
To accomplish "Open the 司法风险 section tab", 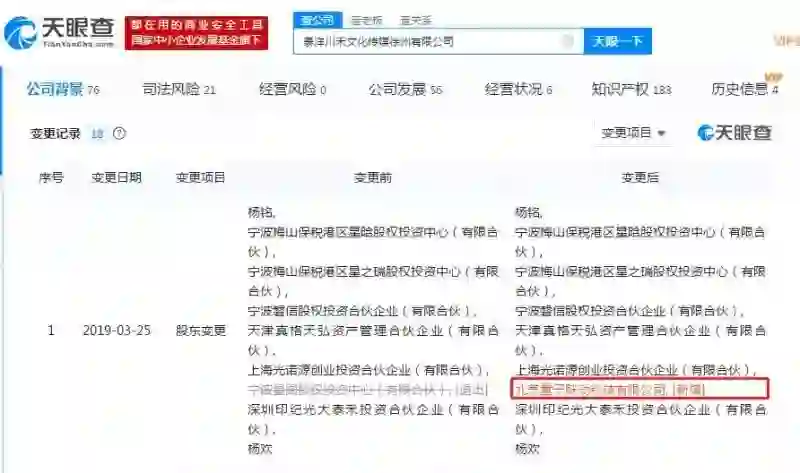I will (x=179, y=90).
